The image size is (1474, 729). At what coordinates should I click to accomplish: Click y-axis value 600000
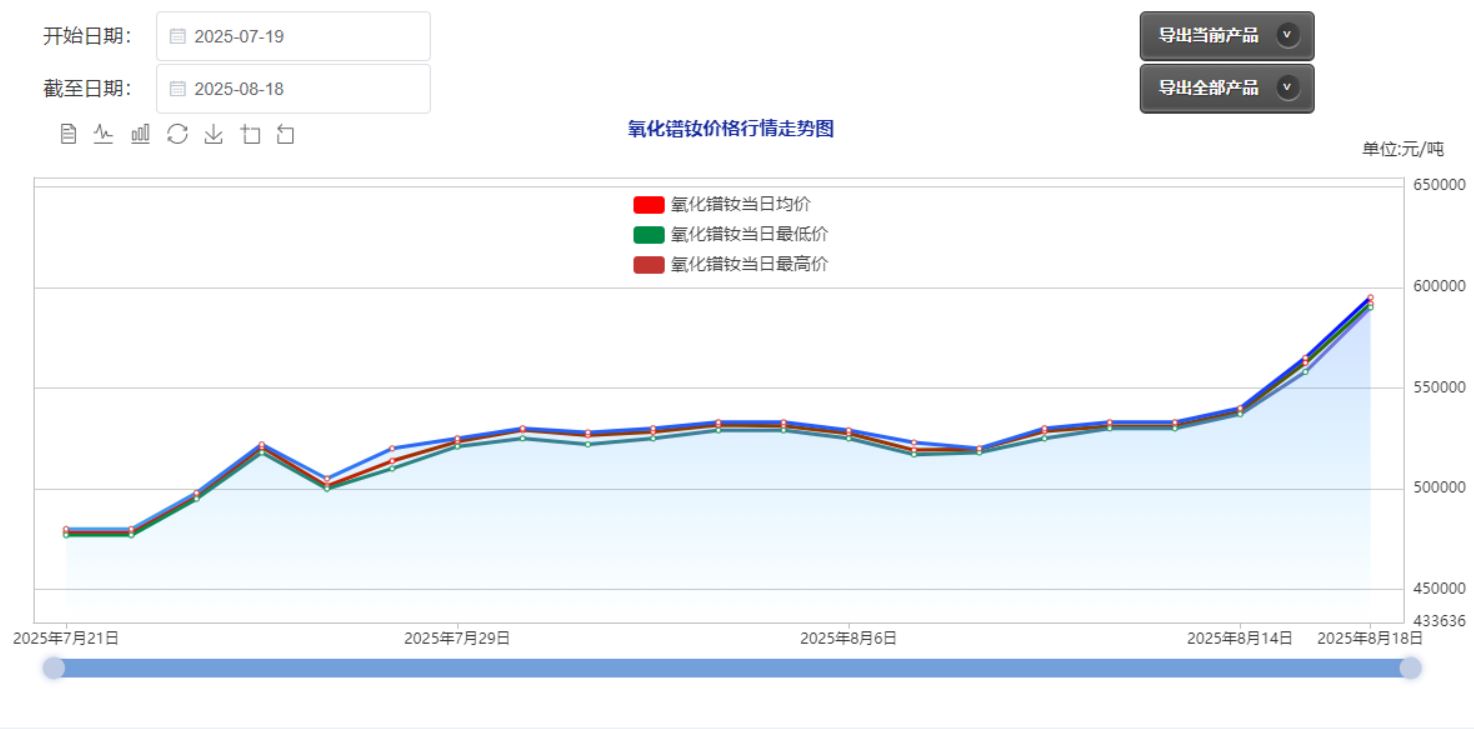click(x=1440, y=287)
